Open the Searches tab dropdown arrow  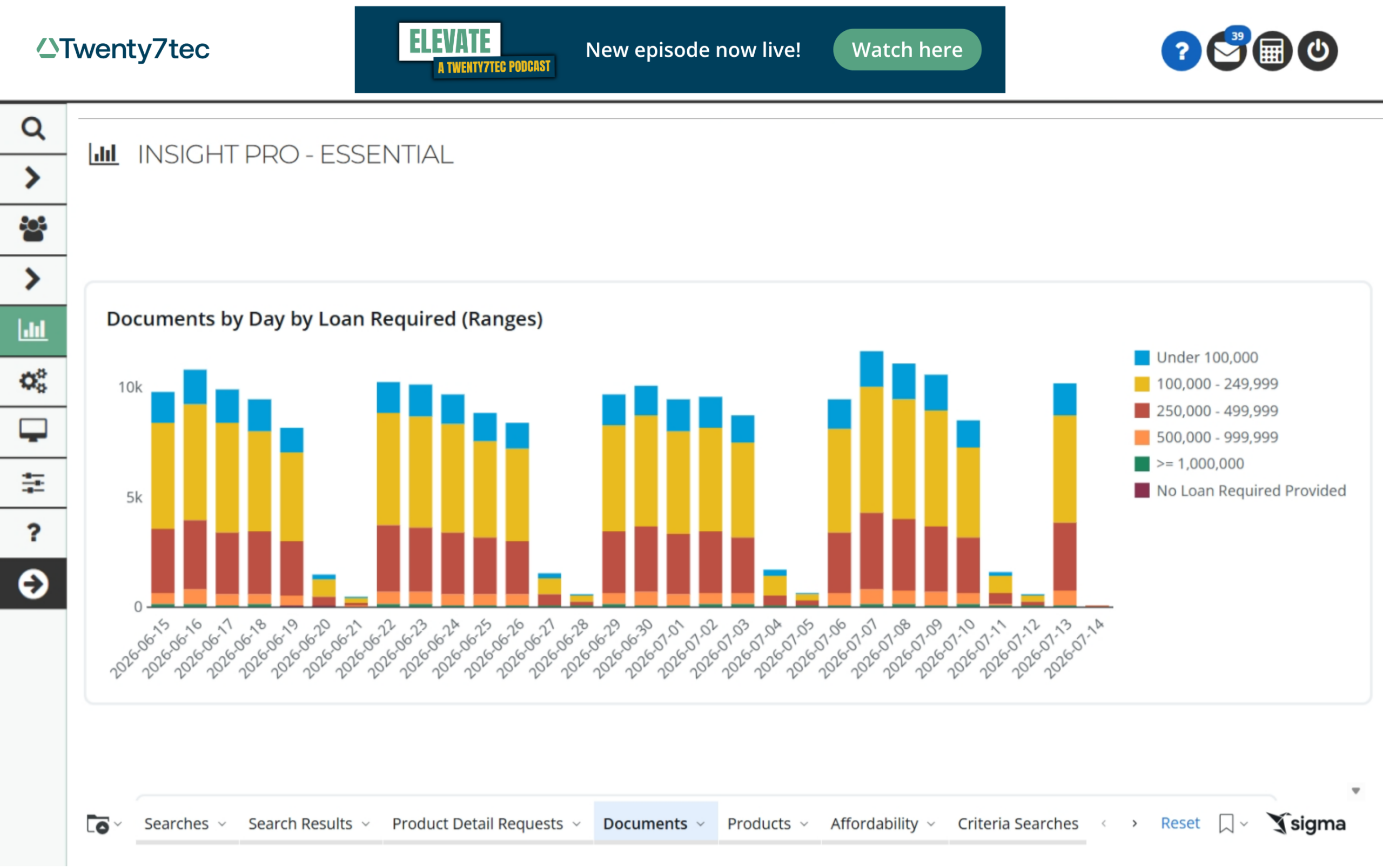(222, 824)
